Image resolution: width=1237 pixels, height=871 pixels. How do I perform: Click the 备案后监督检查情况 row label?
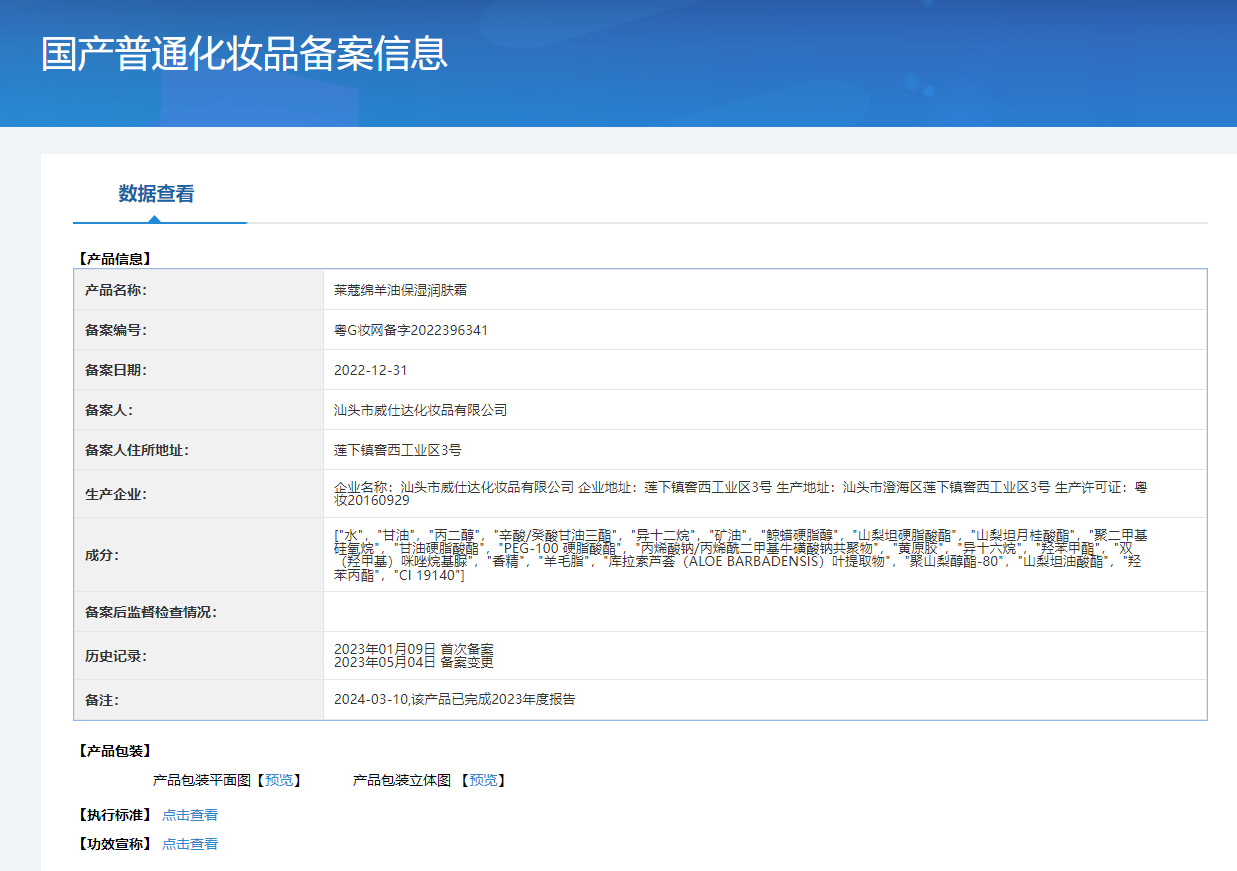coord(151,612)
